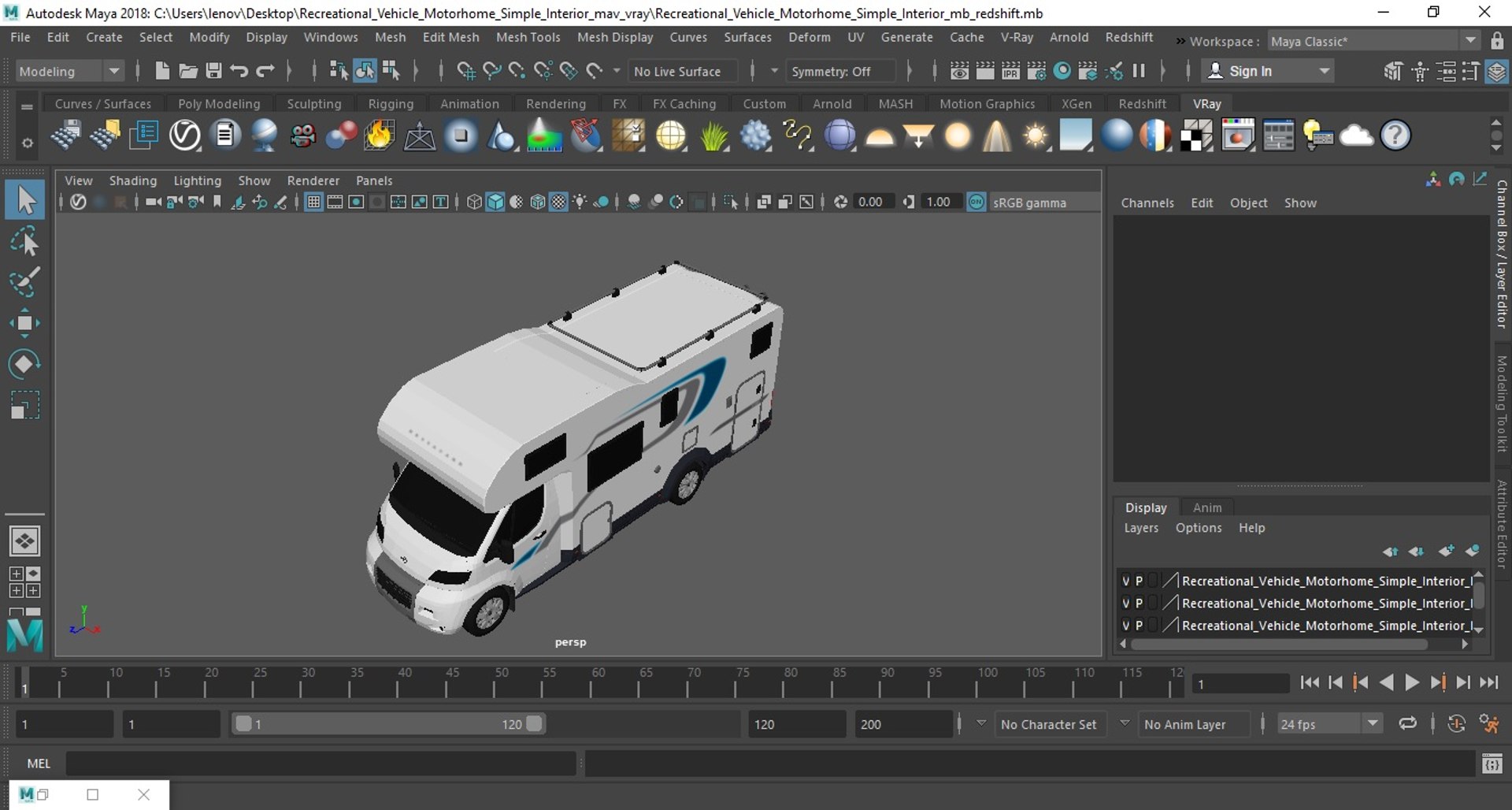Viewport: 1512px width, 810px height.
Task: Click the Play Forwards button
Action: pos(1412,683)
